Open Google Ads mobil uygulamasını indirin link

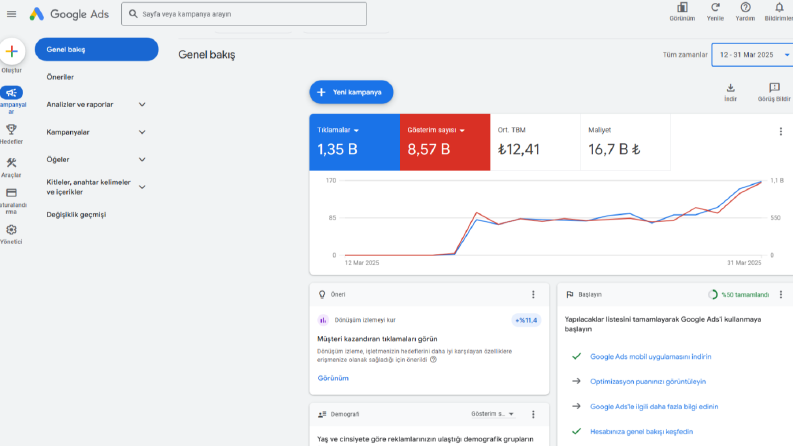(x=650, y=356)
